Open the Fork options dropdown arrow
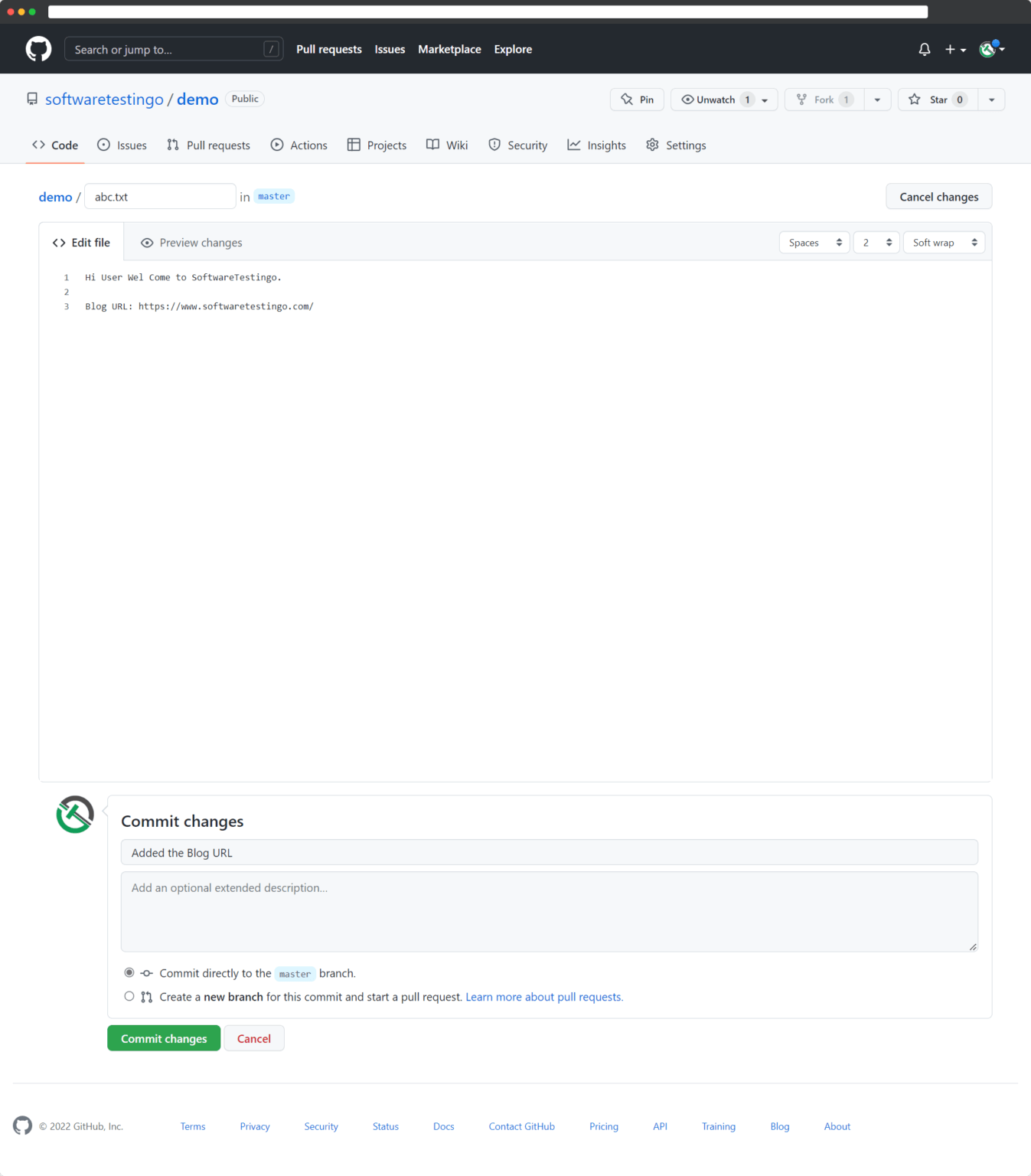This screenshot has width=1031, height=1176. point(876,99)
